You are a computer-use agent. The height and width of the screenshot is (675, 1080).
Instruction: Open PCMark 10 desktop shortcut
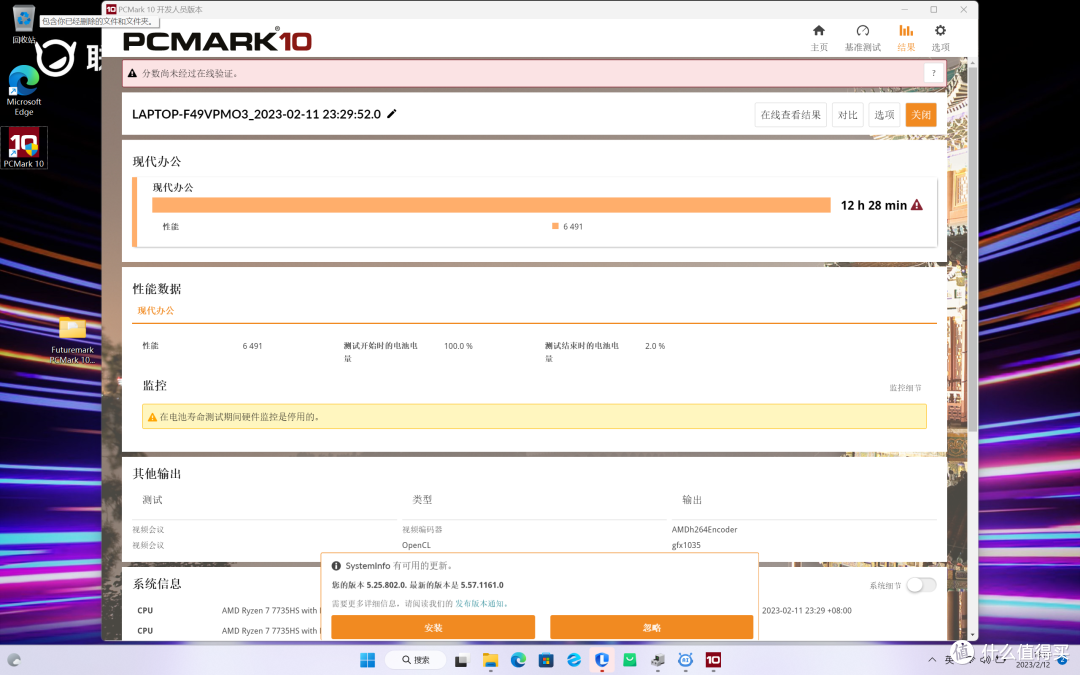coord(24,147)
